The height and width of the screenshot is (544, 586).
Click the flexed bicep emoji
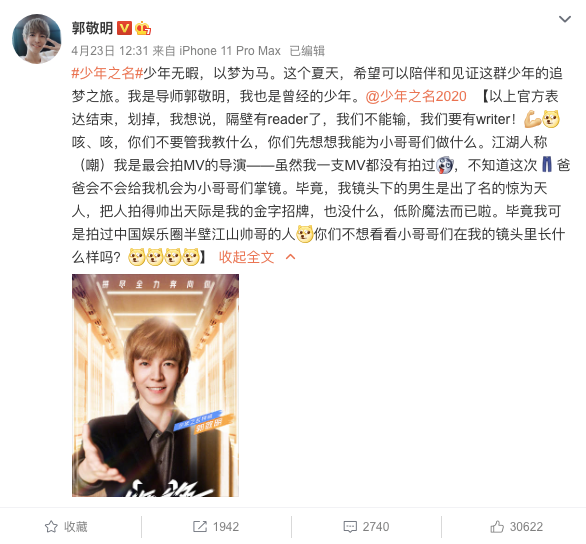pyautogui.click(x=532, y=119)
